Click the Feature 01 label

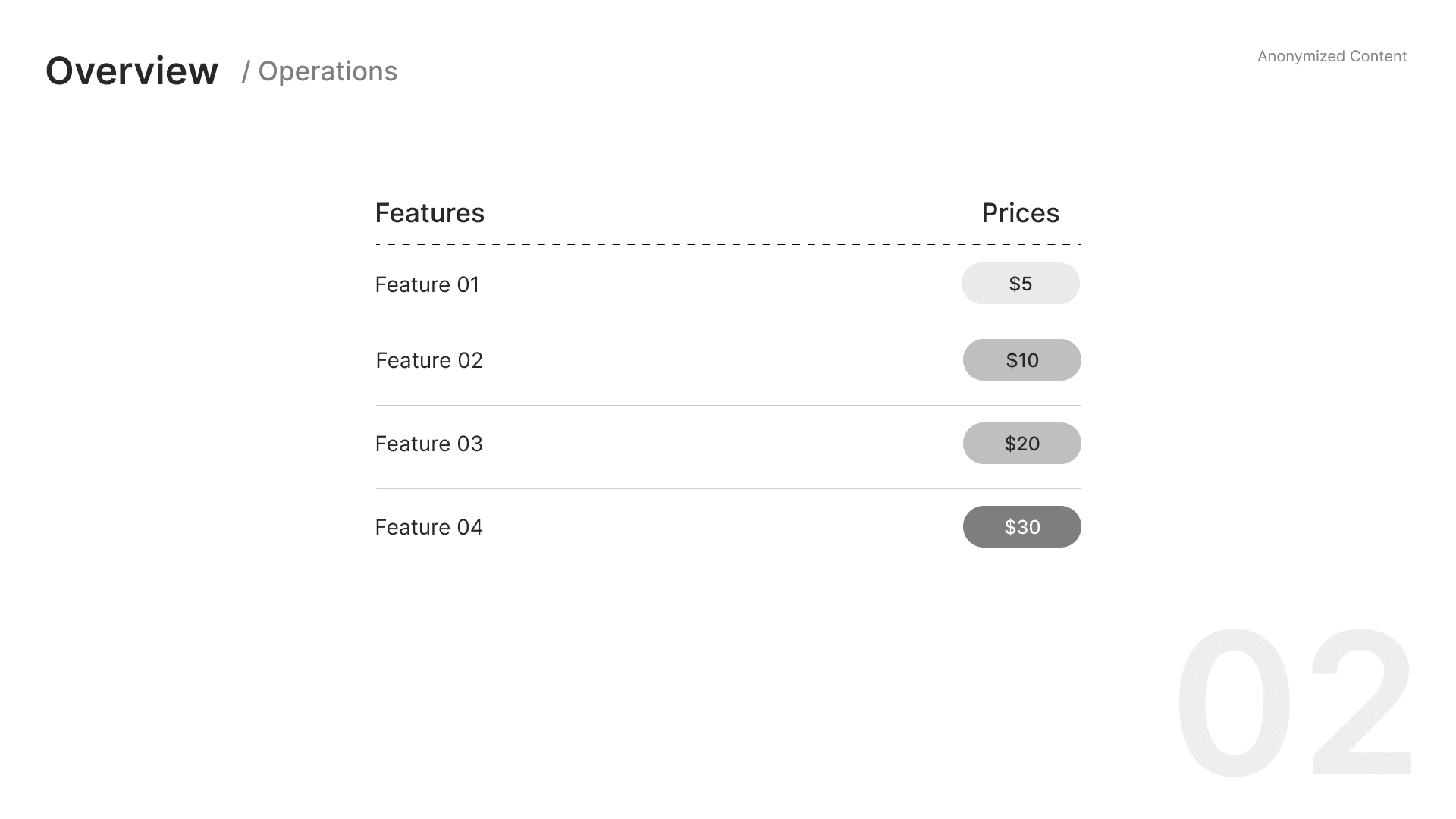click(427, 284)
